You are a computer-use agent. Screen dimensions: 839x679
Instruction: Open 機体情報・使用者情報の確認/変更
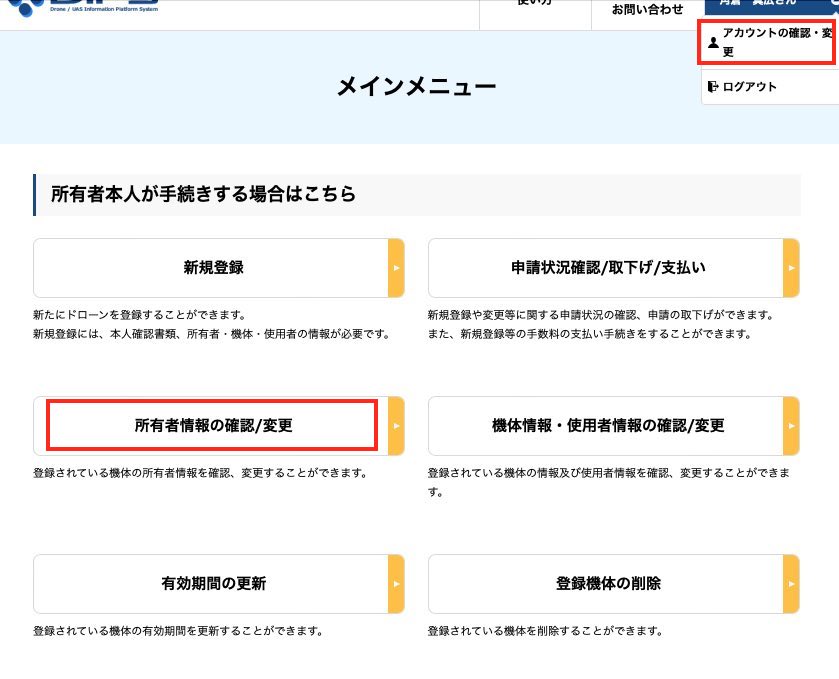coord(606,426)
